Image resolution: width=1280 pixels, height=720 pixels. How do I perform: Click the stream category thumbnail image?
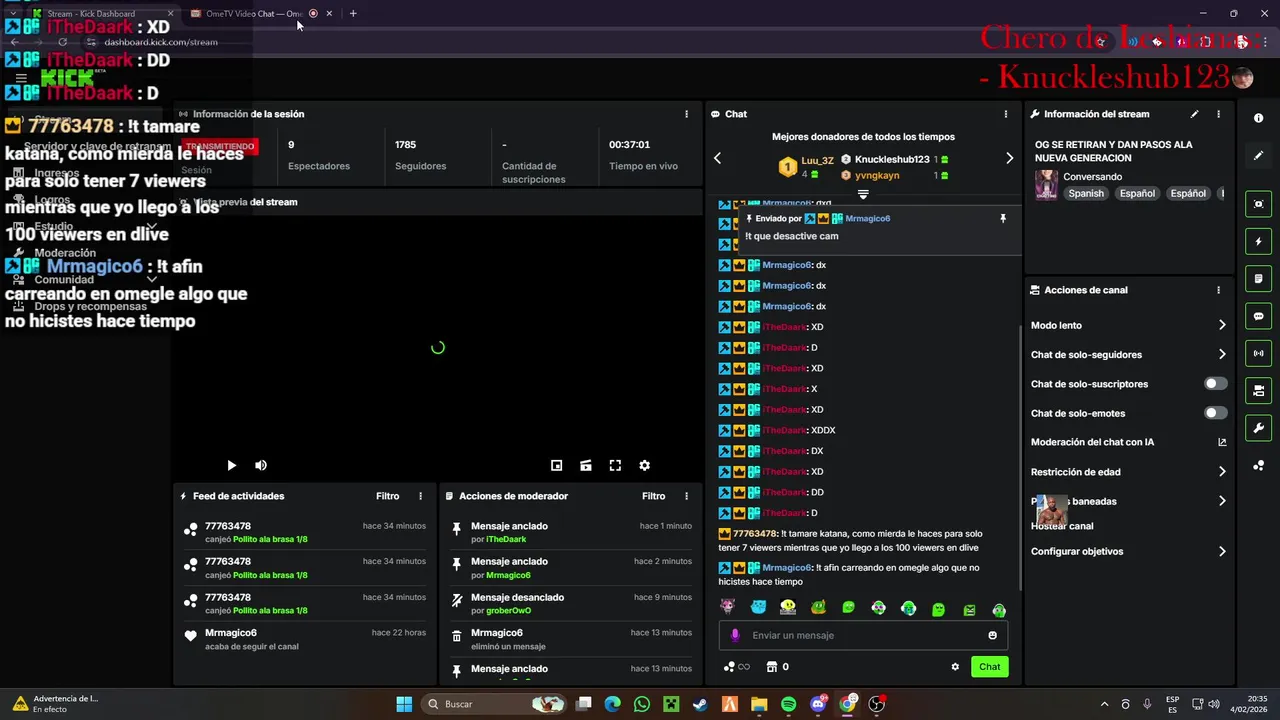click(x=1046, y=185)
